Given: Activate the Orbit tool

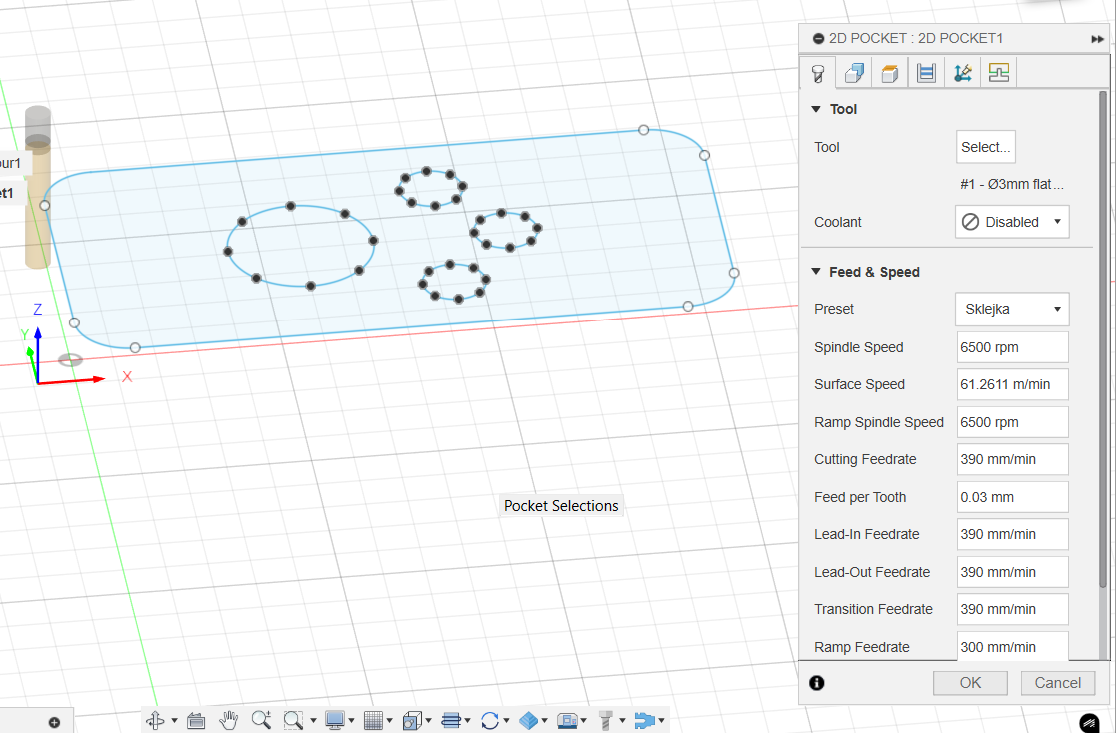Looking at the screenshot, I should pyautogui.click(x=155, y=720).
